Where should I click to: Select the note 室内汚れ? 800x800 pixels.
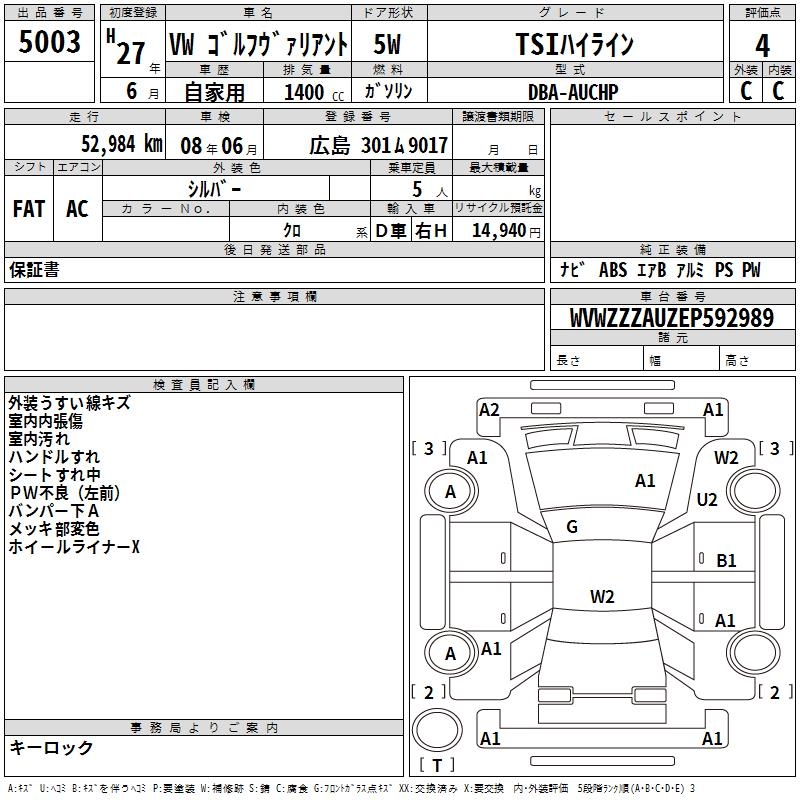click(x=39, y=439)
